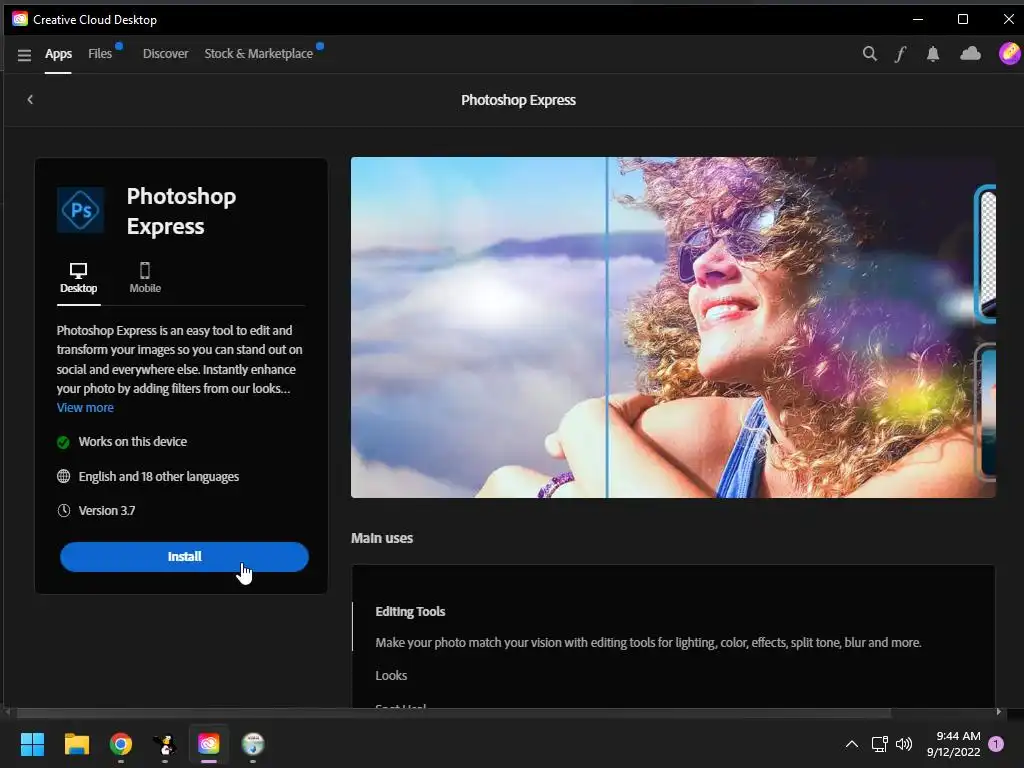
Task: Click the next carousel phone preview
Action: (x=985, y=254)
